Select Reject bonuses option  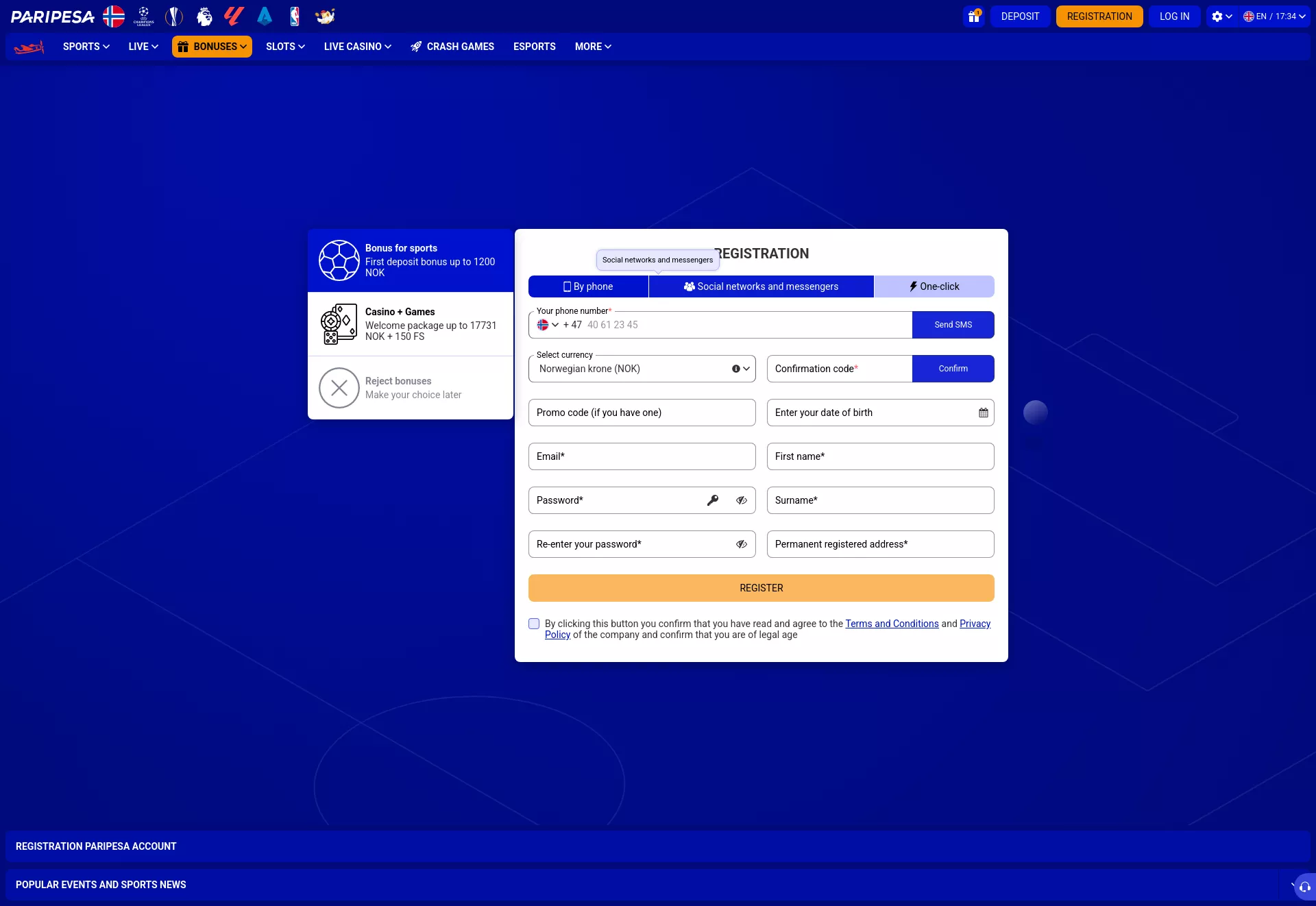click(411, 388)
